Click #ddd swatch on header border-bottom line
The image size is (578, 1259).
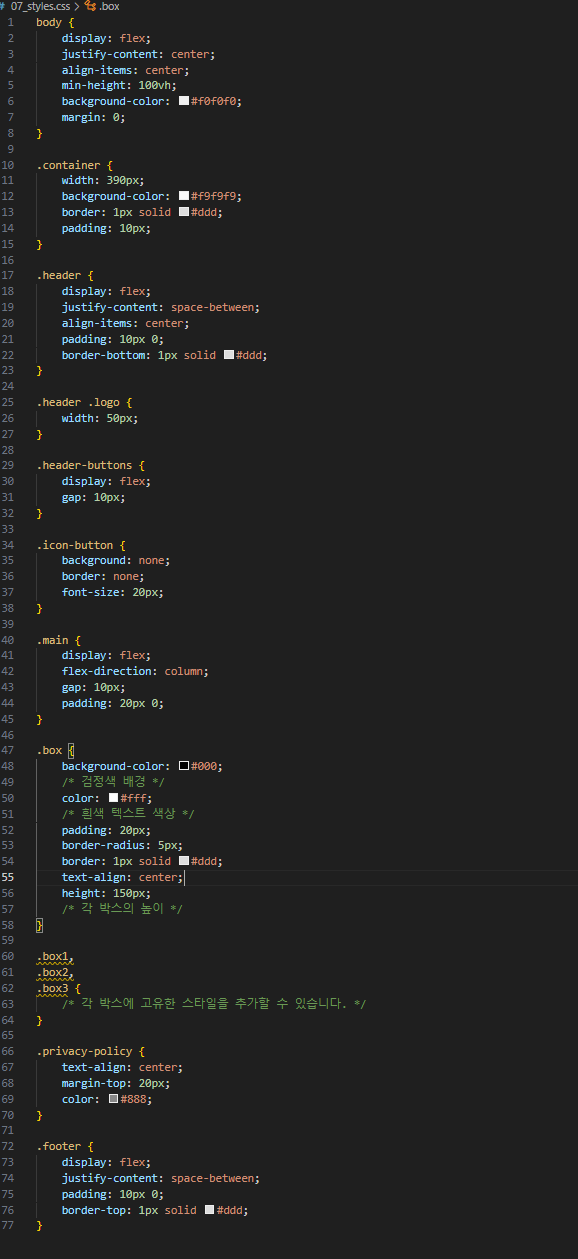click(229, 355)
